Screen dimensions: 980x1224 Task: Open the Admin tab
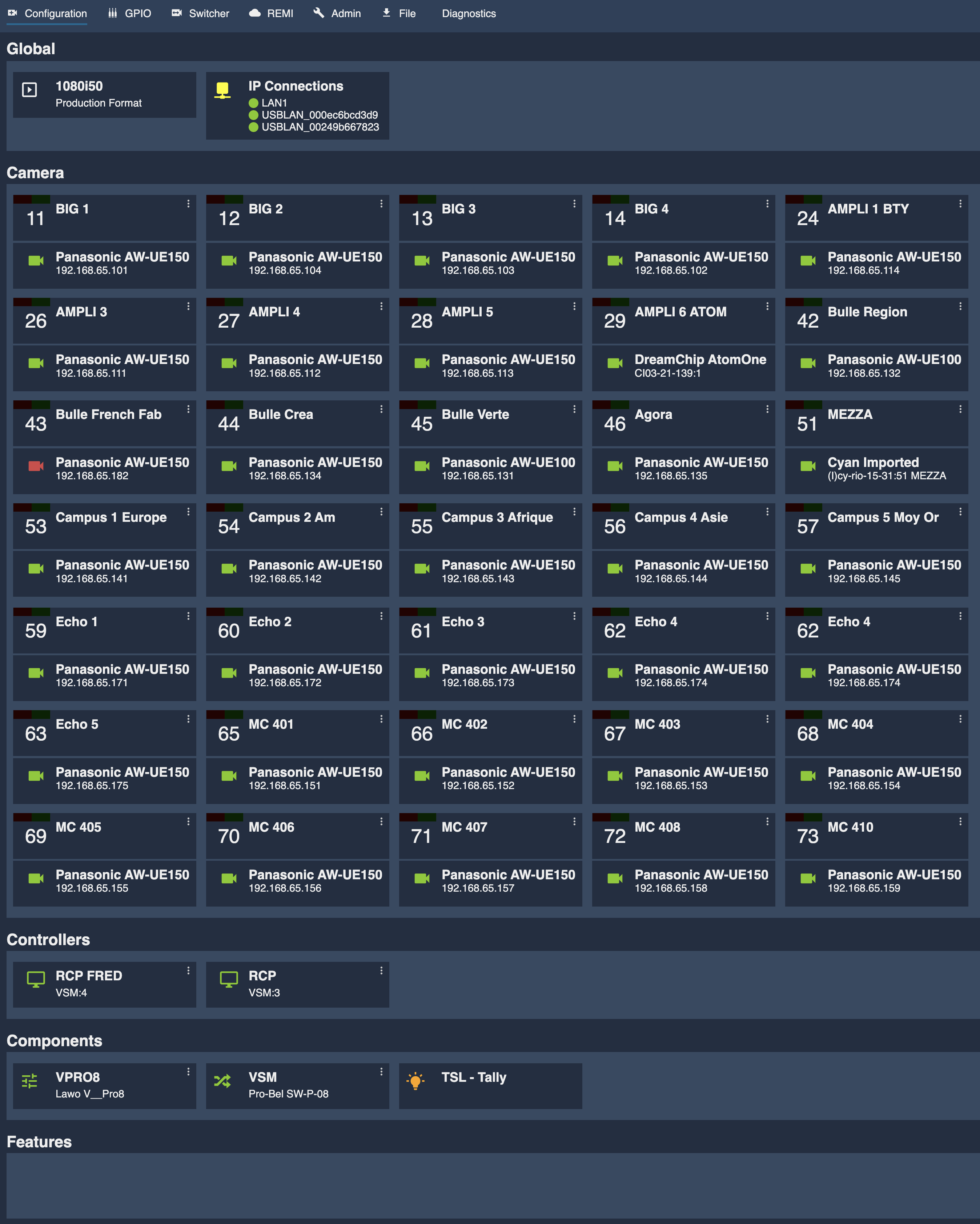(x=337, y=13)
